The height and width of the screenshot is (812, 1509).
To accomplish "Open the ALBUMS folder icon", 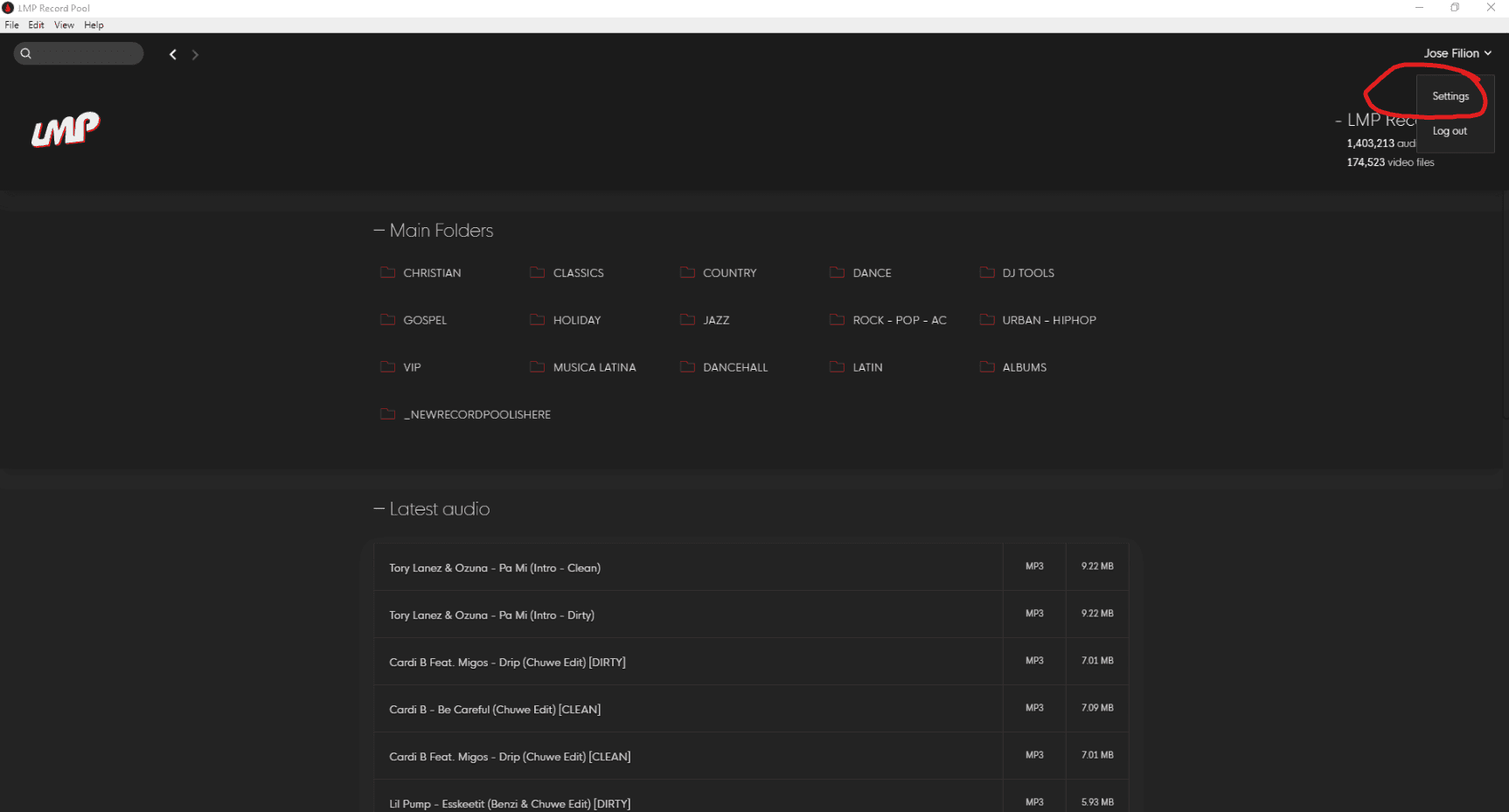I will [987, 367].
